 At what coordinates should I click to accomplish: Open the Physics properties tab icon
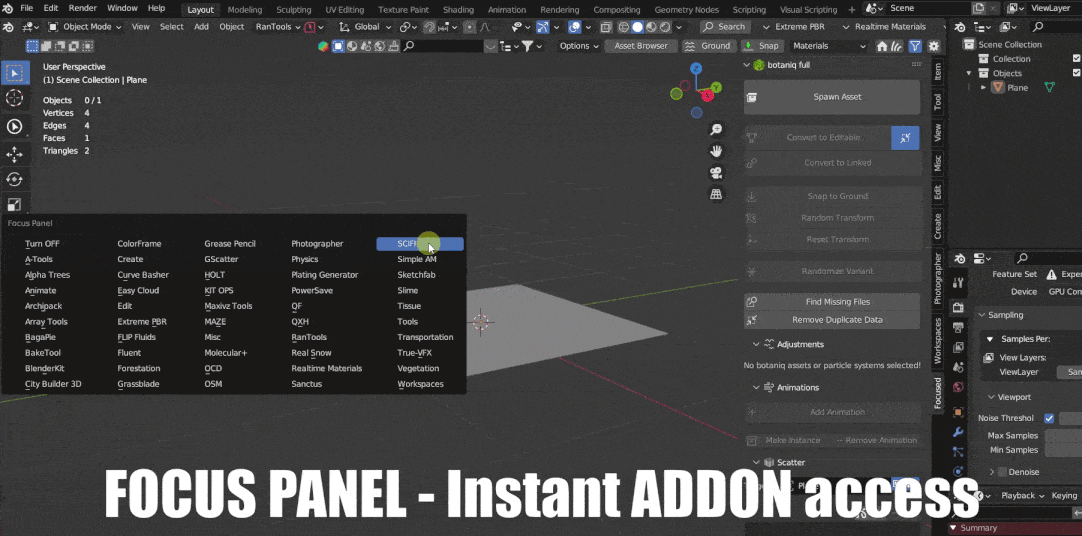[x=958, y=471]
